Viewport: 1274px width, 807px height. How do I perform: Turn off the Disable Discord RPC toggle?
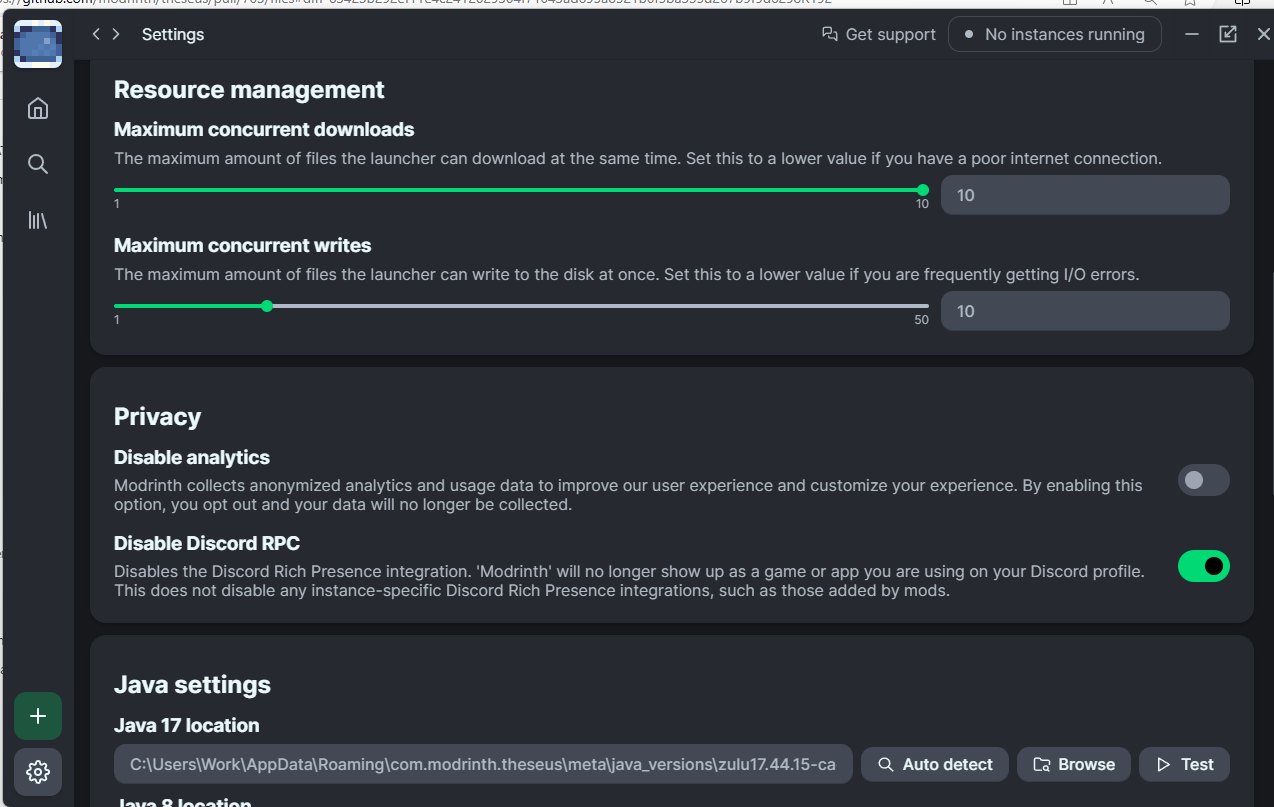[x=1203, y=565]
